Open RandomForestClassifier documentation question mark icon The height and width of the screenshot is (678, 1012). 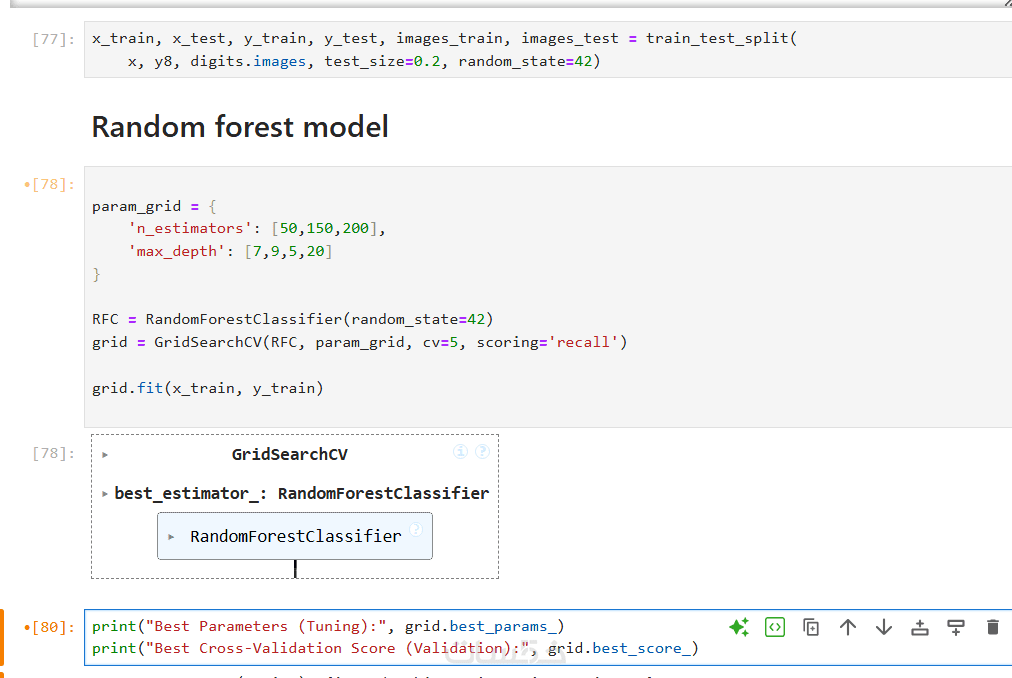(415, 530)
